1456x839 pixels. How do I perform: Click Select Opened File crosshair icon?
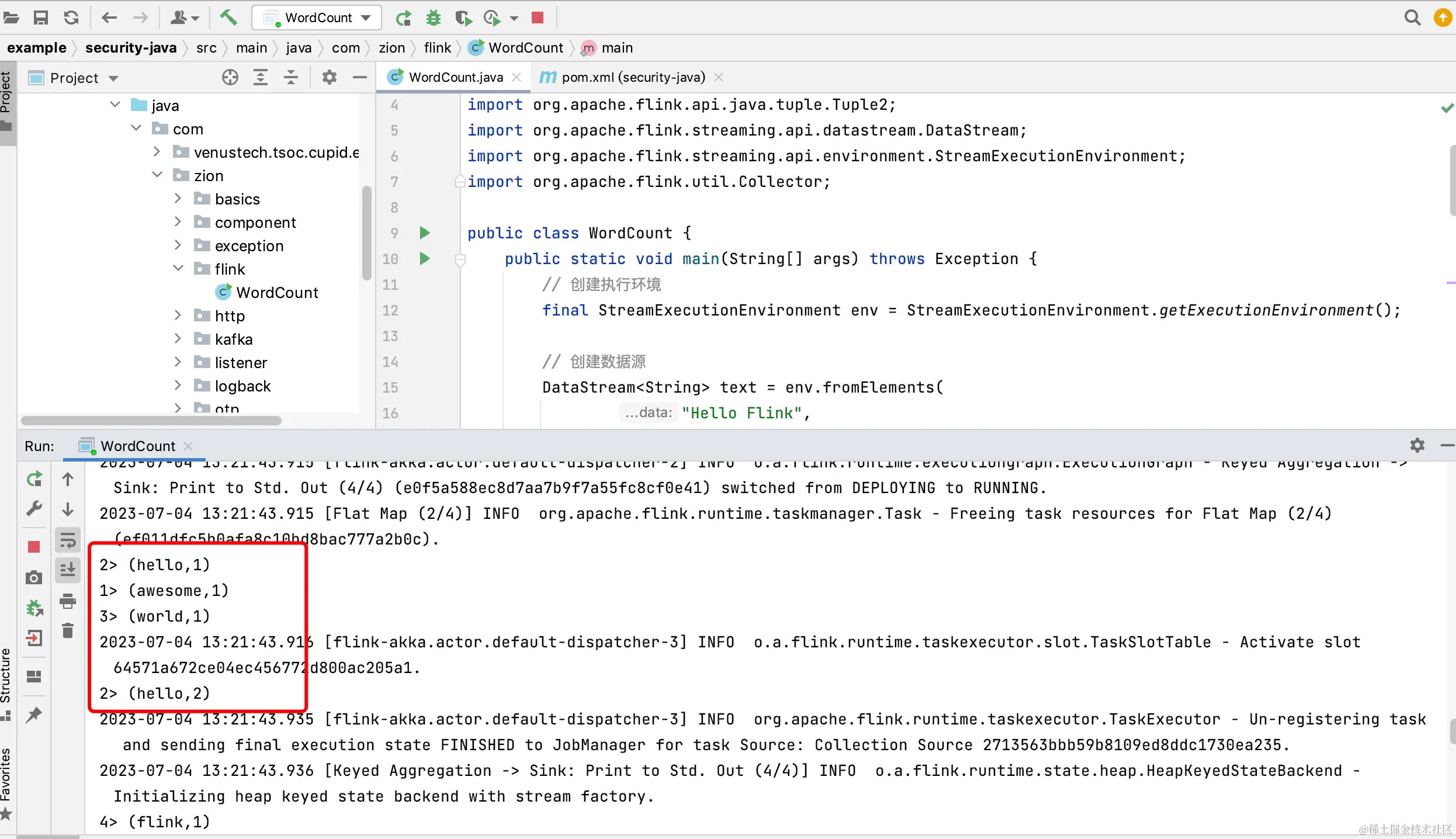pyautogui.click(x=230, y=77)
